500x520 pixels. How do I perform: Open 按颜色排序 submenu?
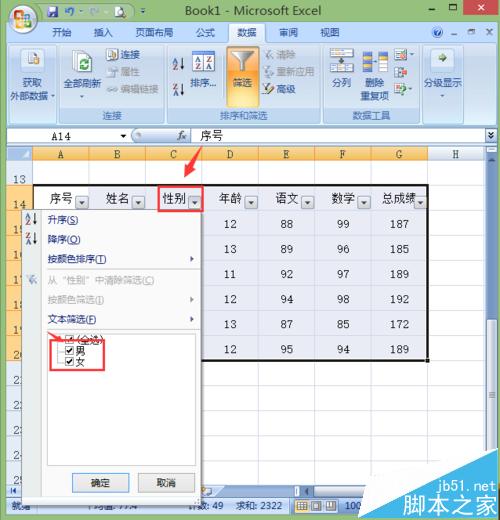pos(121,259)
